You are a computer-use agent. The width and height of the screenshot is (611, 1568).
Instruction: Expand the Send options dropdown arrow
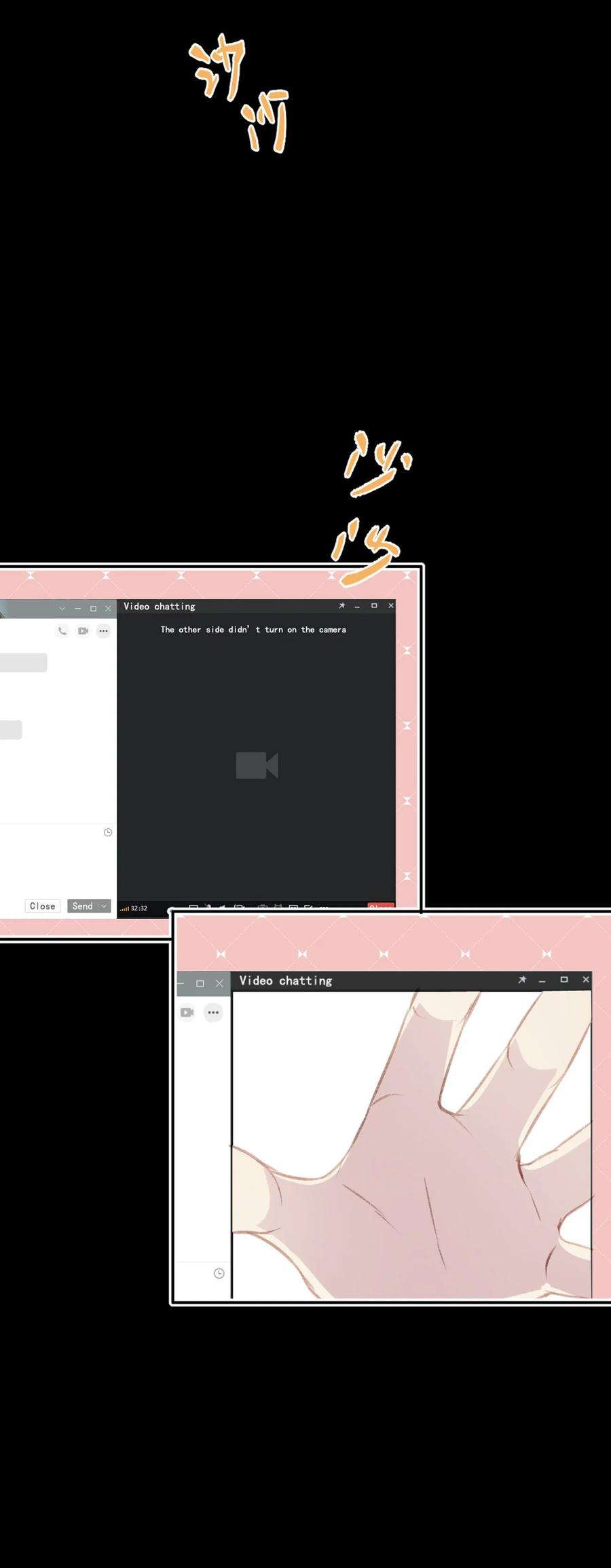tap(104, 906)
